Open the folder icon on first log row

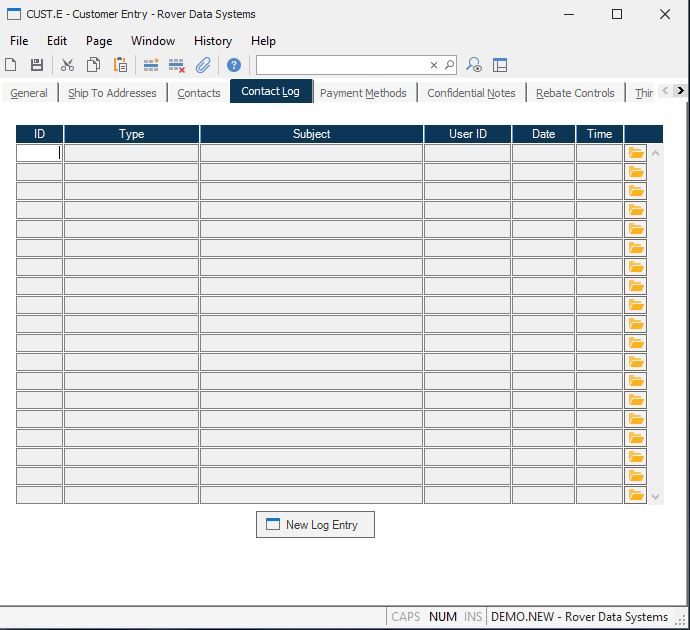pos(636,153)
